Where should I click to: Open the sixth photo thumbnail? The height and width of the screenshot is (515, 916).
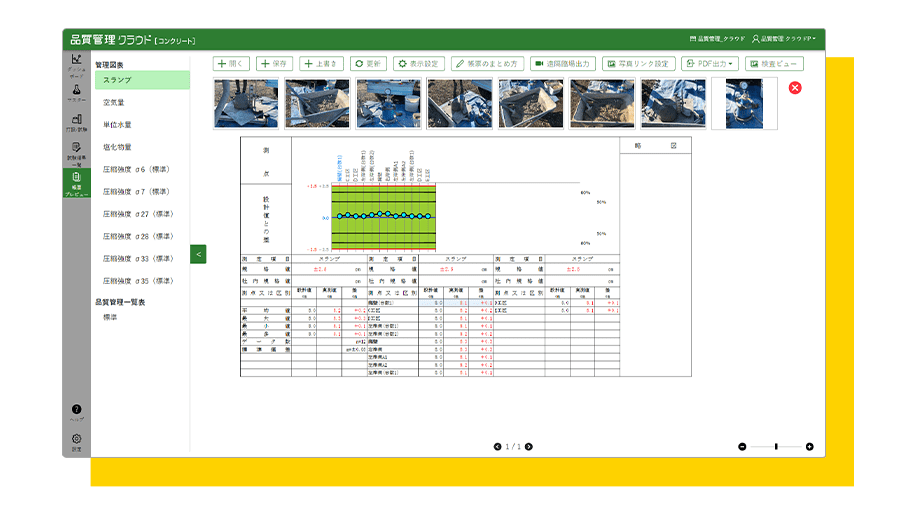(x=602, y=103)
